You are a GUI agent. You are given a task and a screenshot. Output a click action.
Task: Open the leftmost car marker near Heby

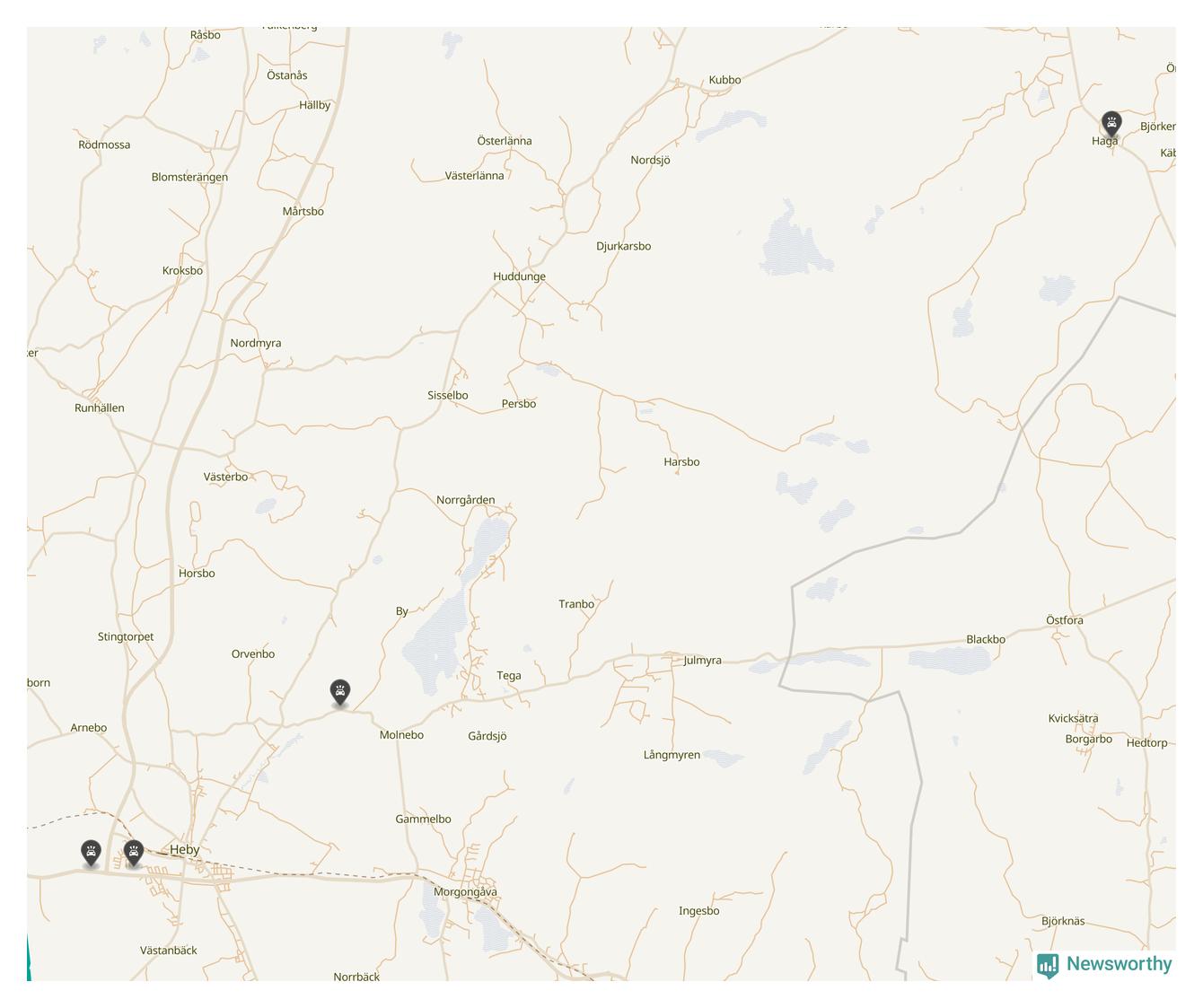tap(91, 853)
